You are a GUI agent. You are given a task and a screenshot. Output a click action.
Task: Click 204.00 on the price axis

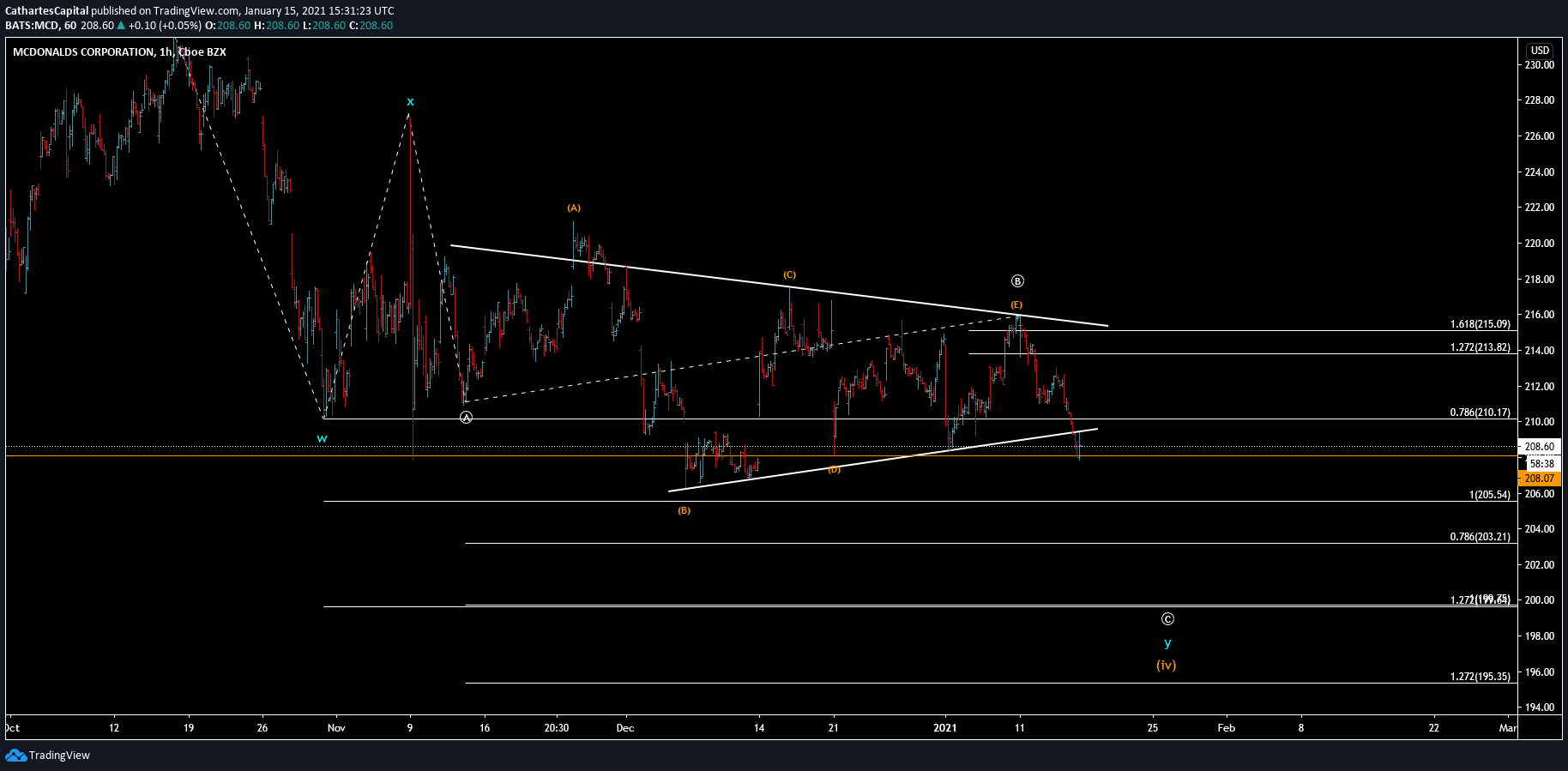point(1540,529)
